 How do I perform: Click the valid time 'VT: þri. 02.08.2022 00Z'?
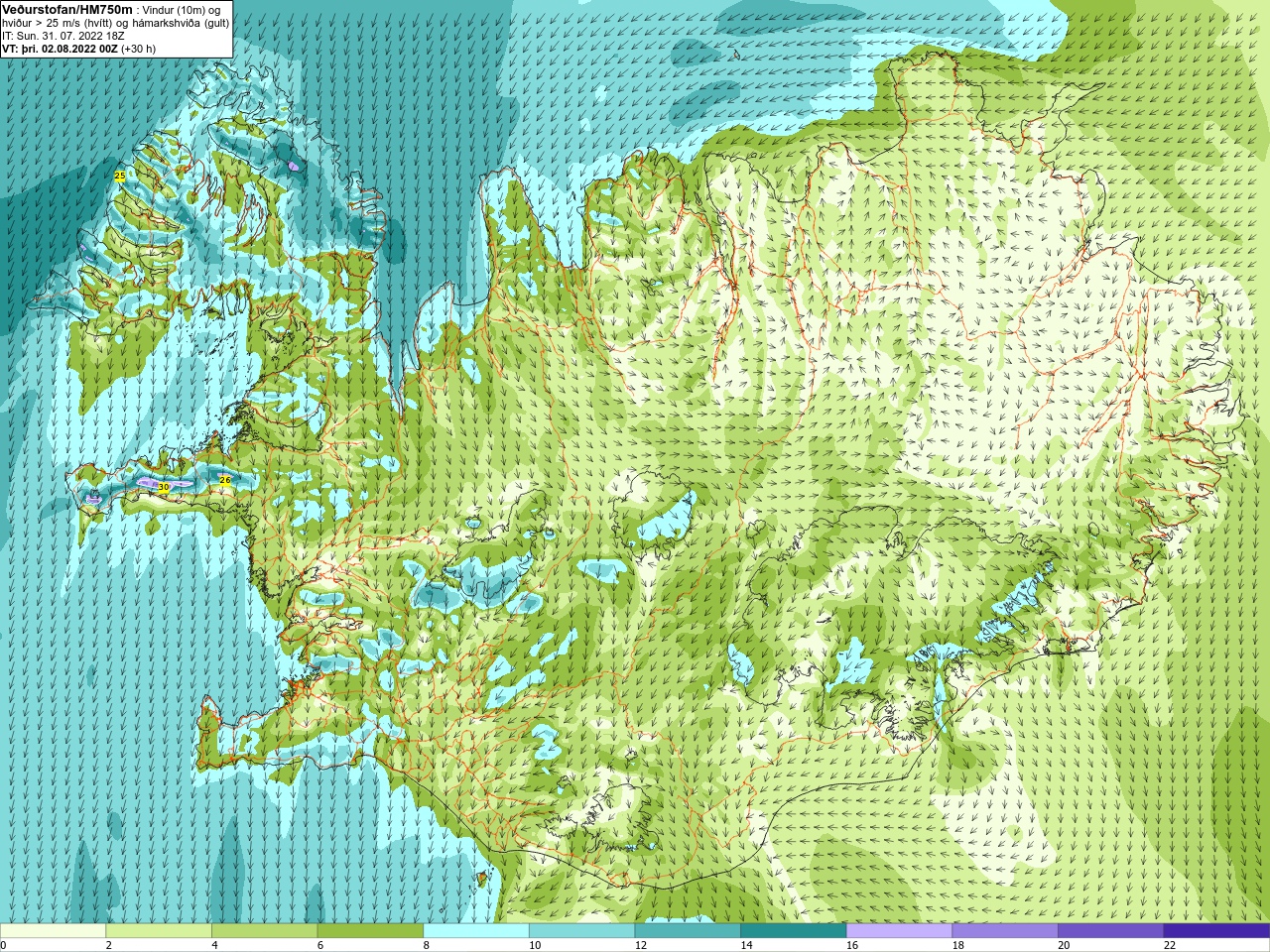[60, 49]
